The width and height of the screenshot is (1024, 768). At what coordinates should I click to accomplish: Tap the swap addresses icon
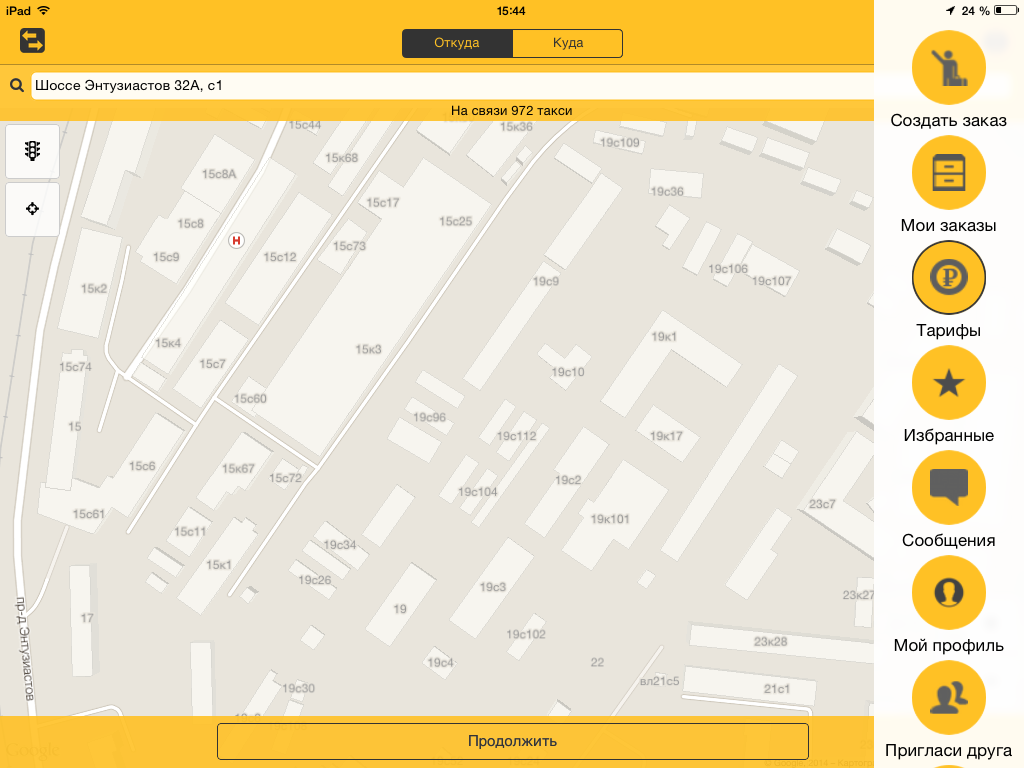click(x=32, y=40)
